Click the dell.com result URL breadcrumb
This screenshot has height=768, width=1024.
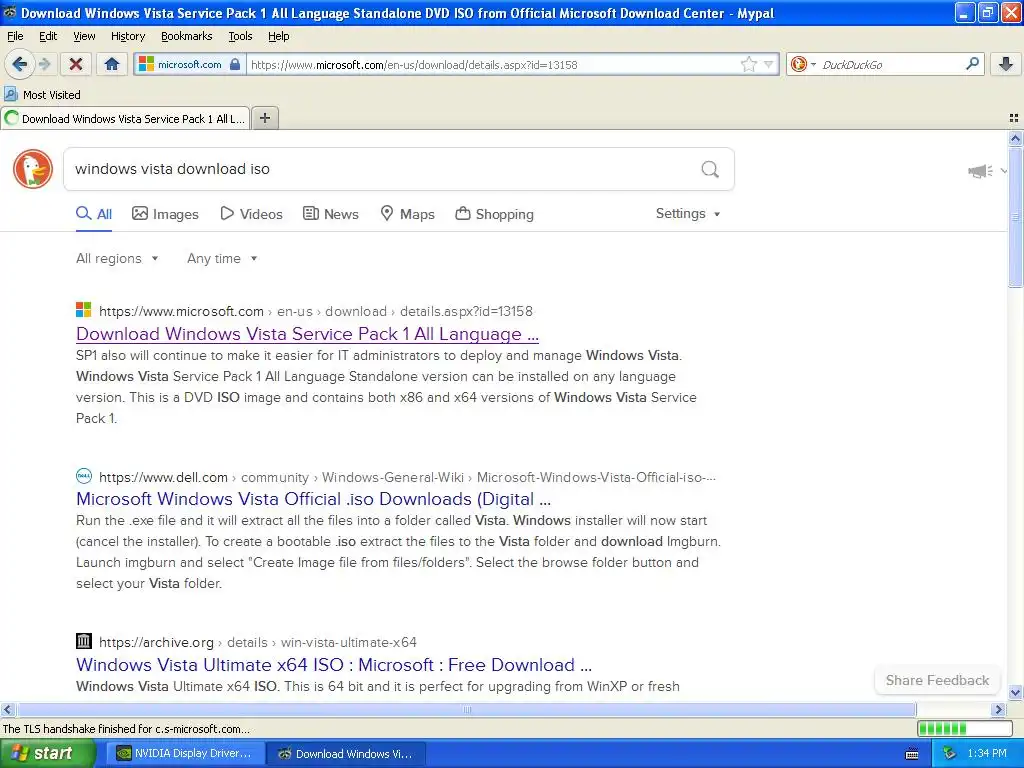pyautogui.click(x=407, y=477)
